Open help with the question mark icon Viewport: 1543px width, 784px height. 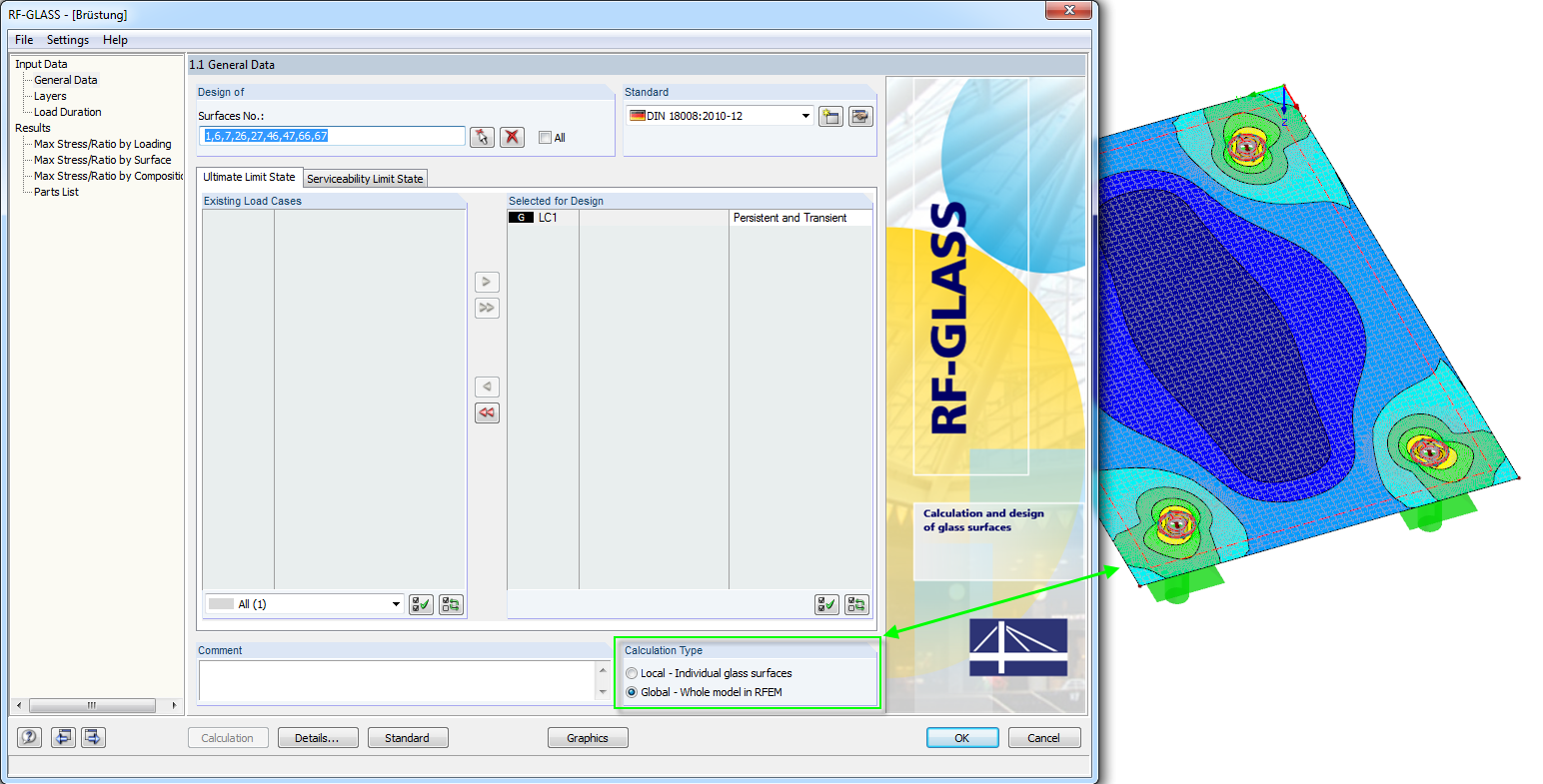coord(30,737)
